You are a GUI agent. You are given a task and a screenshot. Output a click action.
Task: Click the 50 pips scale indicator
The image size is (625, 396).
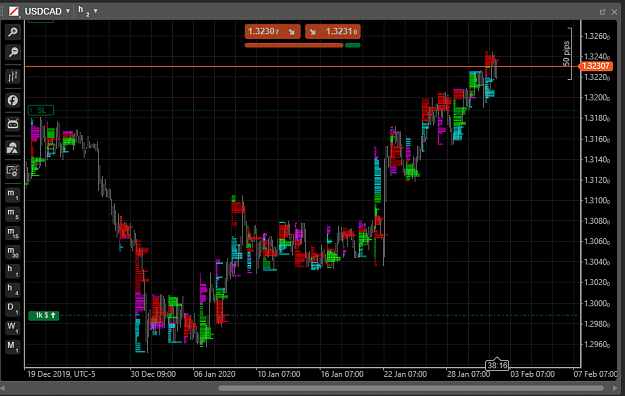(x=567, y=53)
